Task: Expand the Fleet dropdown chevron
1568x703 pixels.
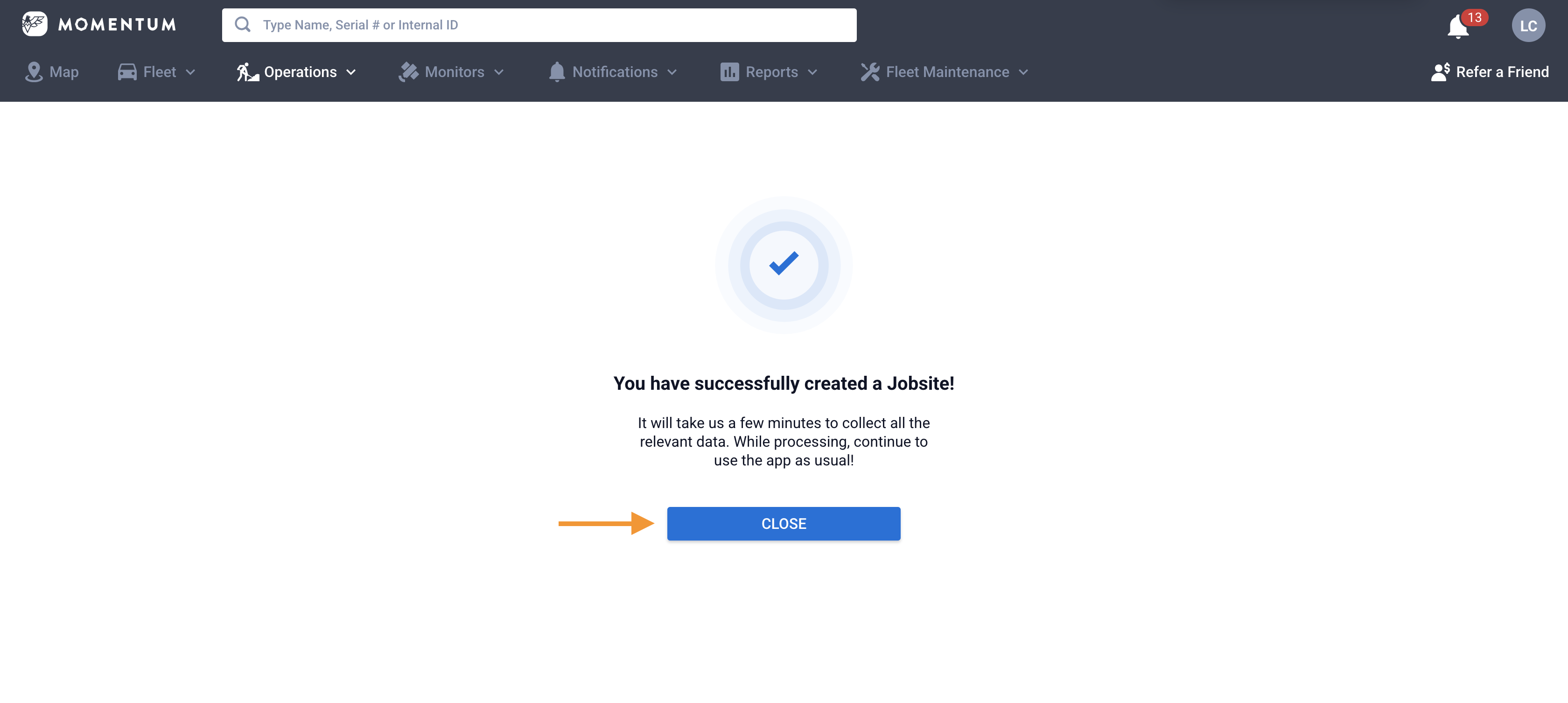Action: click(190, 72)
